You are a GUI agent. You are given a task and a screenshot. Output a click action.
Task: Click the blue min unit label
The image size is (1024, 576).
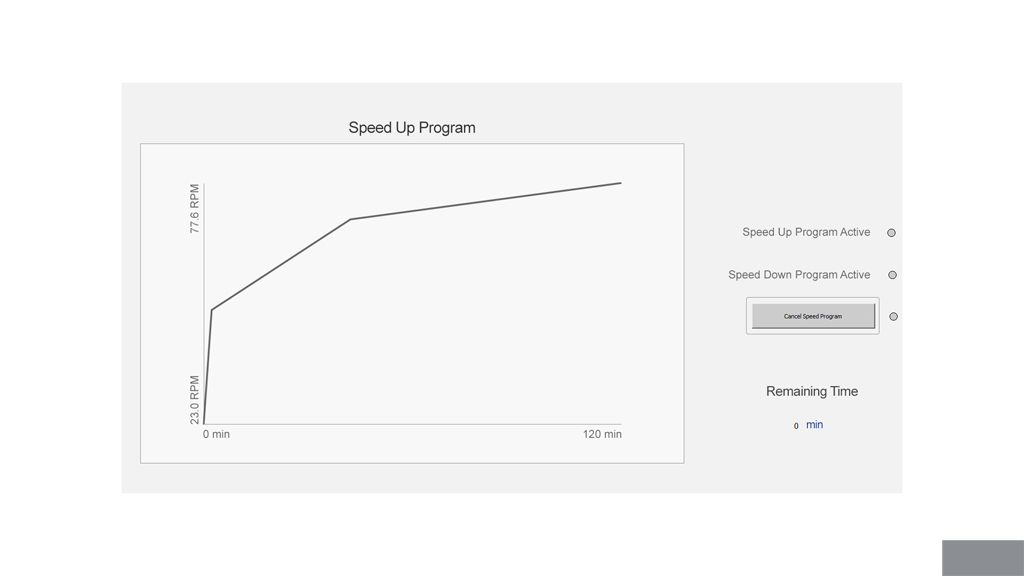pos(814,424)
